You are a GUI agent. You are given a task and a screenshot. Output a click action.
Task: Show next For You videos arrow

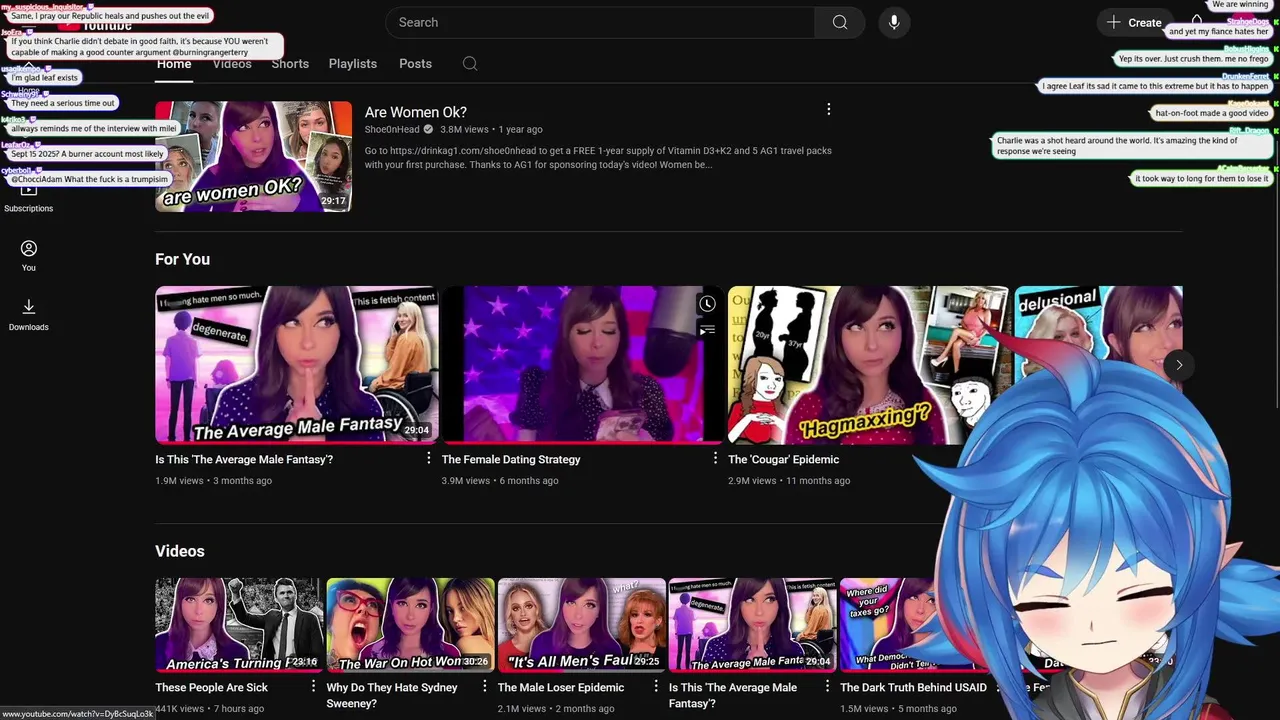tap(1179, 365)
